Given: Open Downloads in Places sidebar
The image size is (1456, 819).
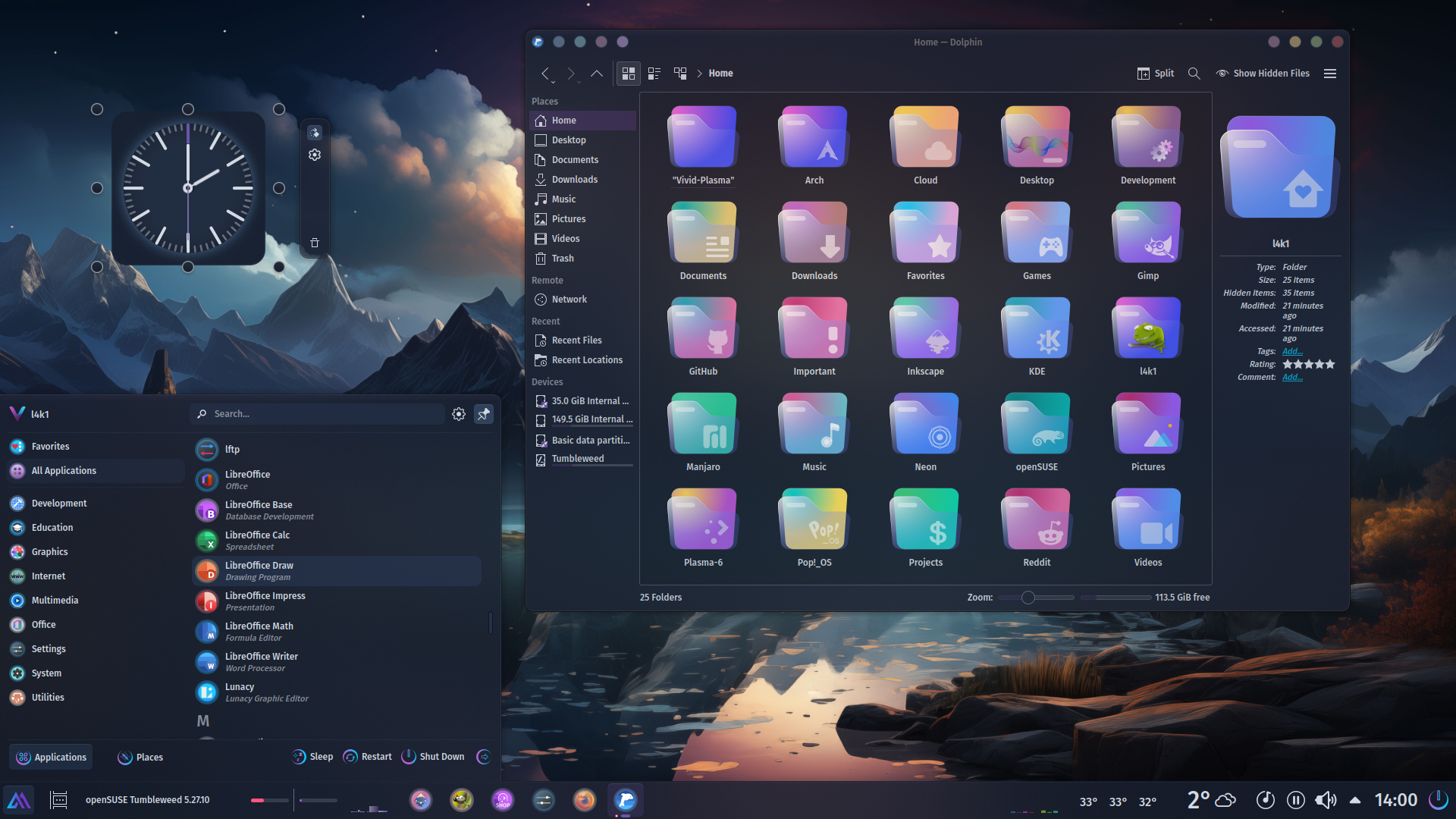Looking at the screenshot, I should (x=582, y=180).
